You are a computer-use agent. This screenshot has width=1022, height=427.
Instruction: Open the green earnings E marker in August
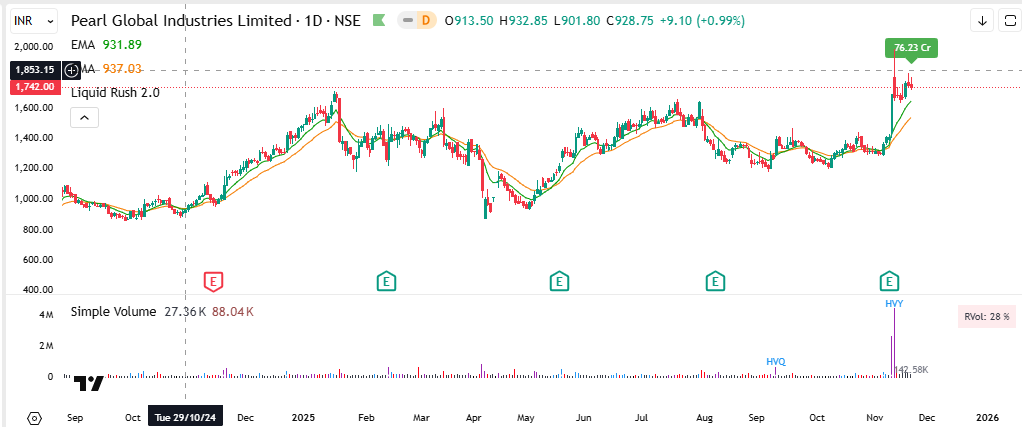tap(715, 282)
